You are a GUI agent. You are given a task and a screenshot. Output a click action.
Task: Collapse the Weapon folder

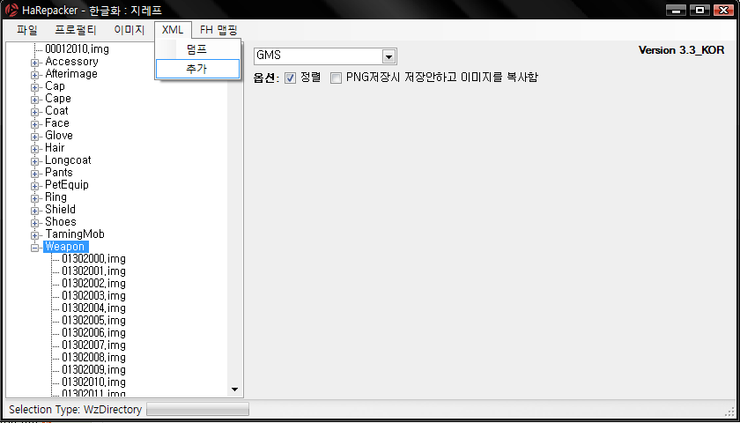coord(35,247)
